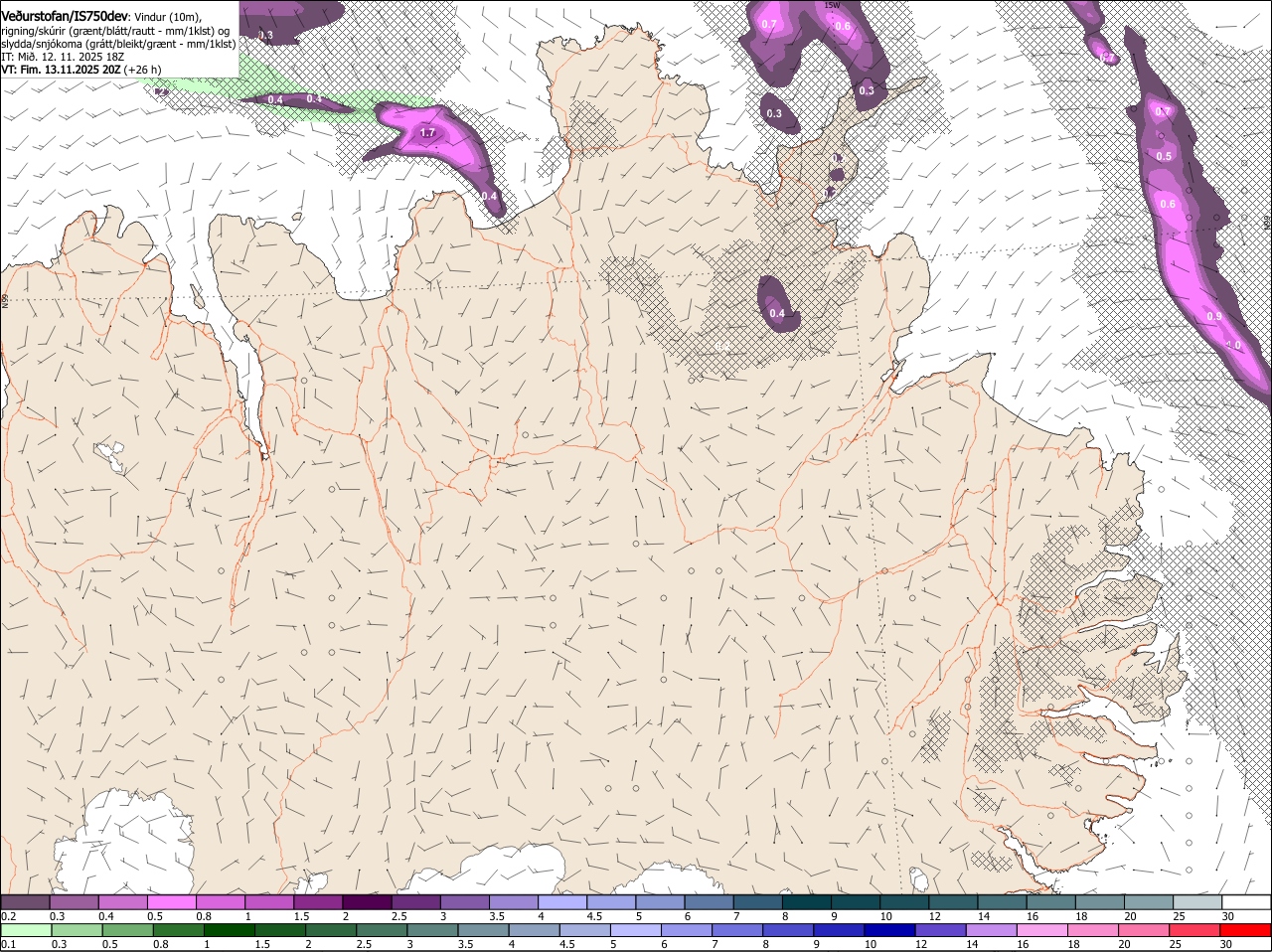Click the 'IT: Mið. 12. 11. 2025 18Z' line
Image resolution: width=1272 pixels, height=952 pixels.
[x=63, y=57]
